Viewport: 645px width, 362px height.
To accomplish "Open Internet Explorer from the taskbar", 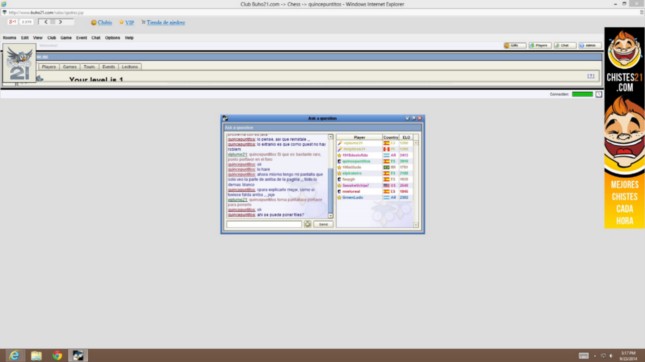I will click(14, 355).
